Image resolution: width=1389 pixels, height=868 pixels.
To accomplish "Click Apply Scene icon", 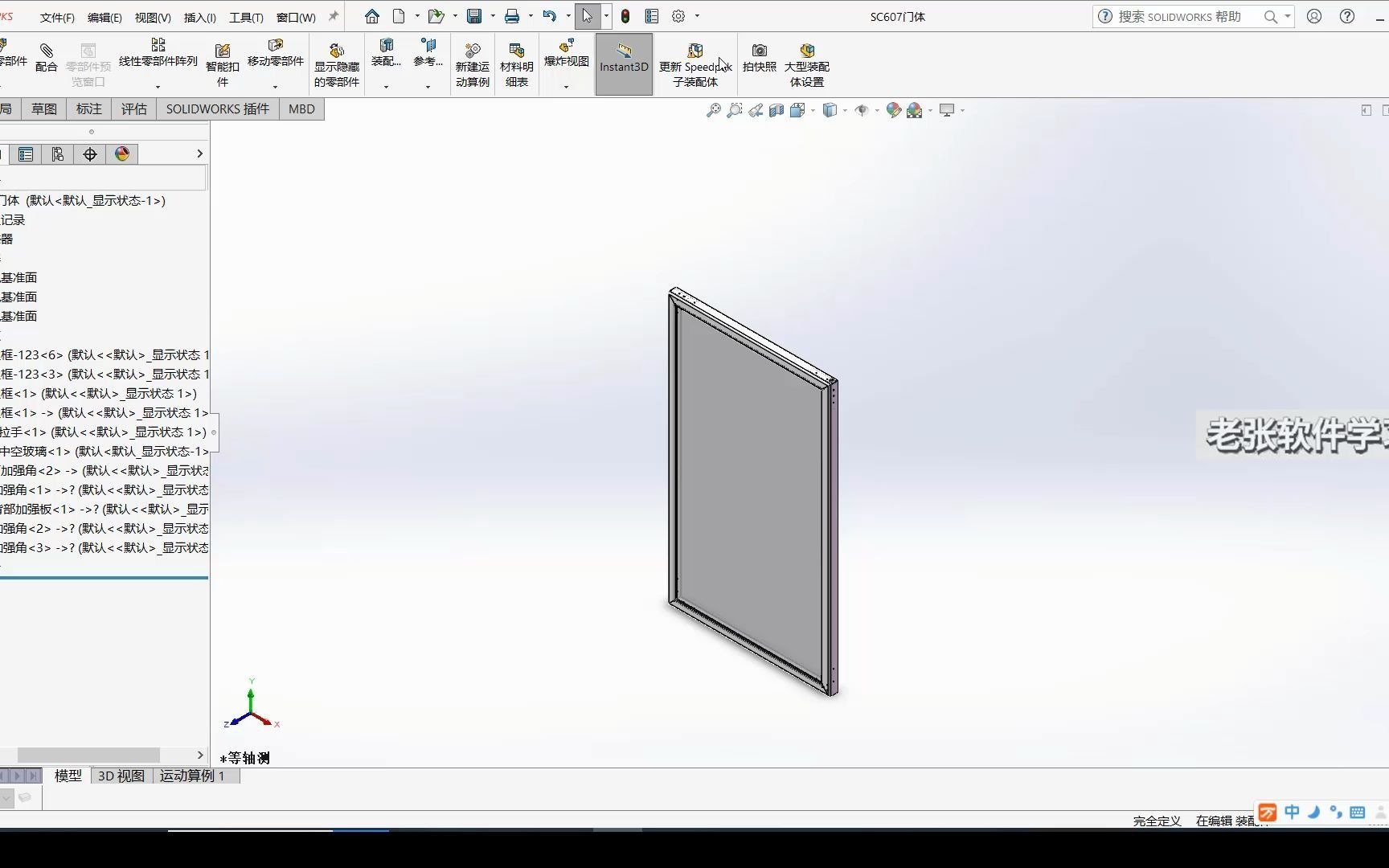I will pos(915,110).
